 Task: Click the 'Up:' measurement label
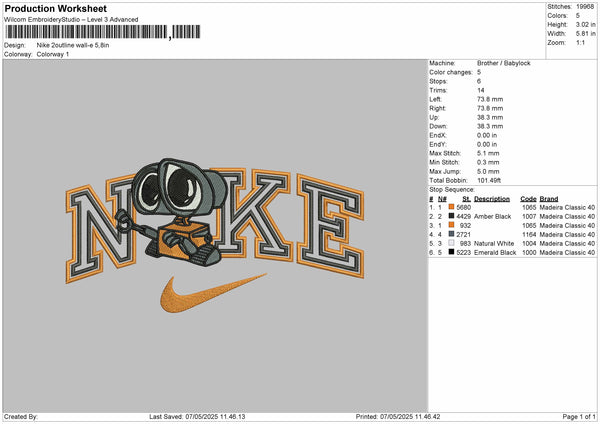[x=434, y=117]
